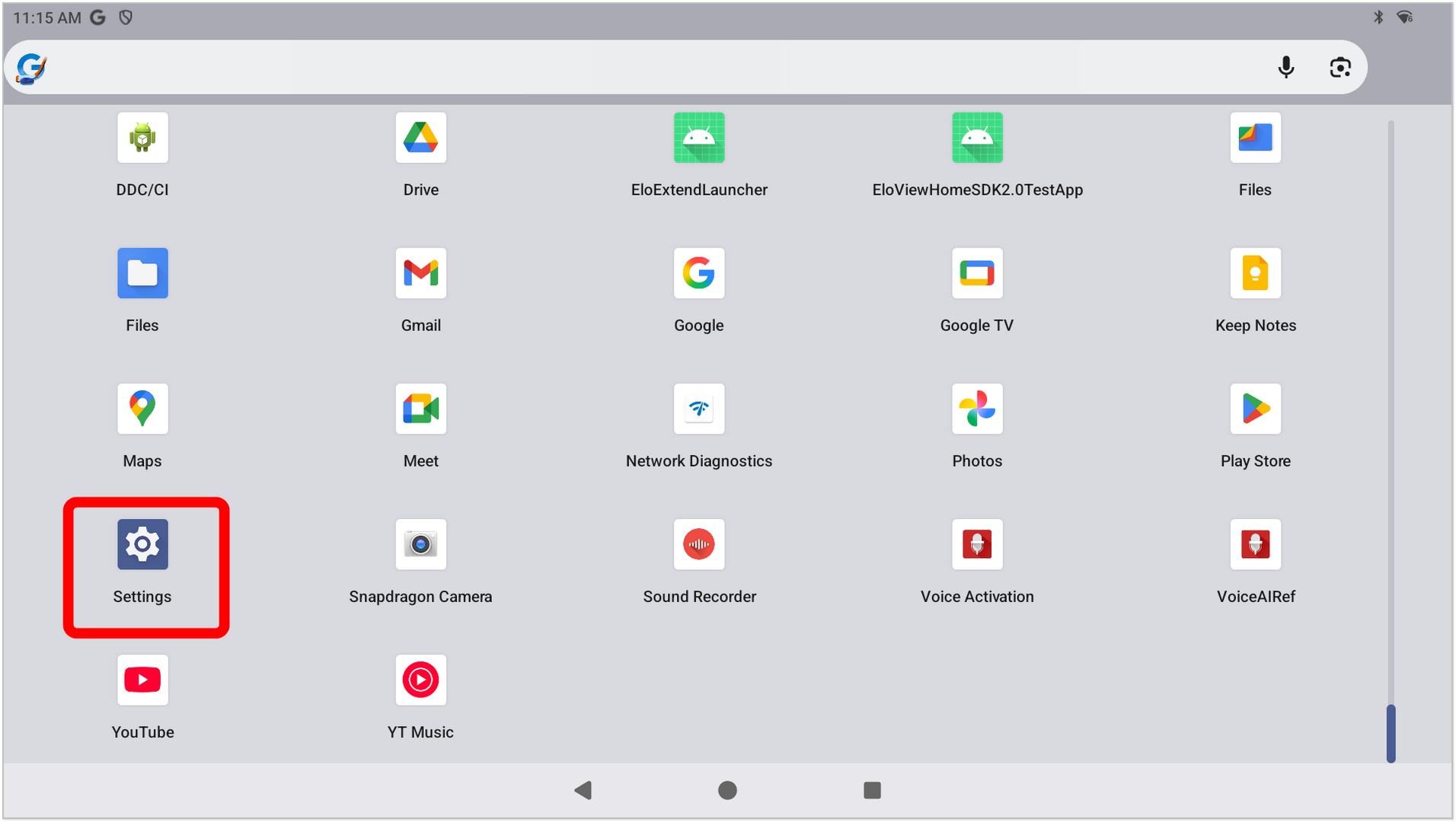This screenshot has width=1456, height=822.
Task: Launch Network Diagnostics
Action: (699, 409)
